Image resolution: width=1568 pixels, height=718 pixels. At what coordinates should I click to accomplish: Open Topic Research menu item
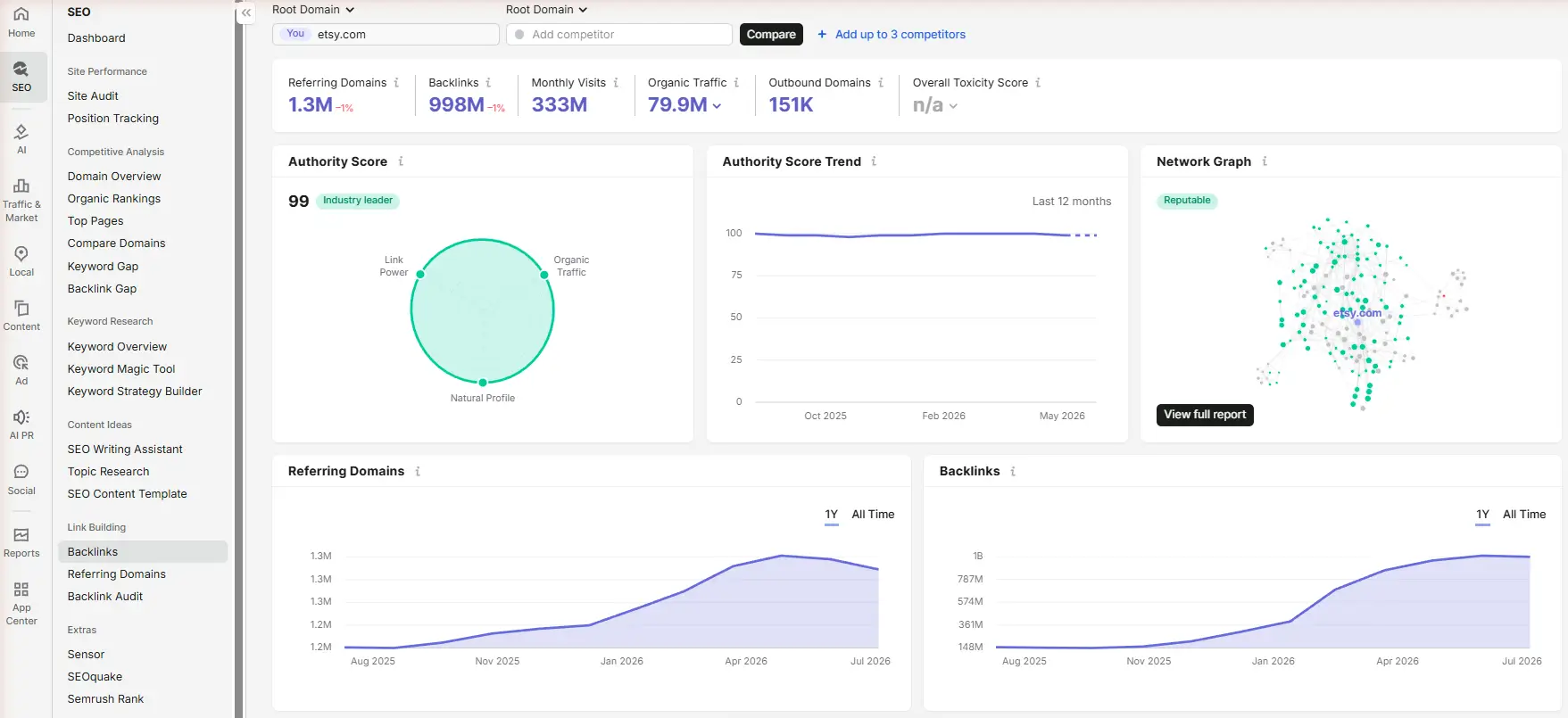point(108,472)
